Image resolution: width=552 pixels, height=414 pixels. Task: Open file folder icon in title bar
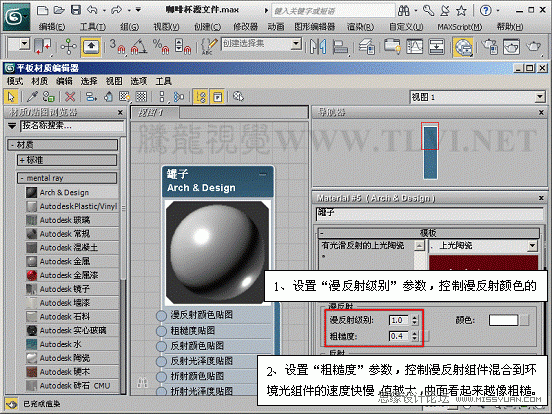59,11
